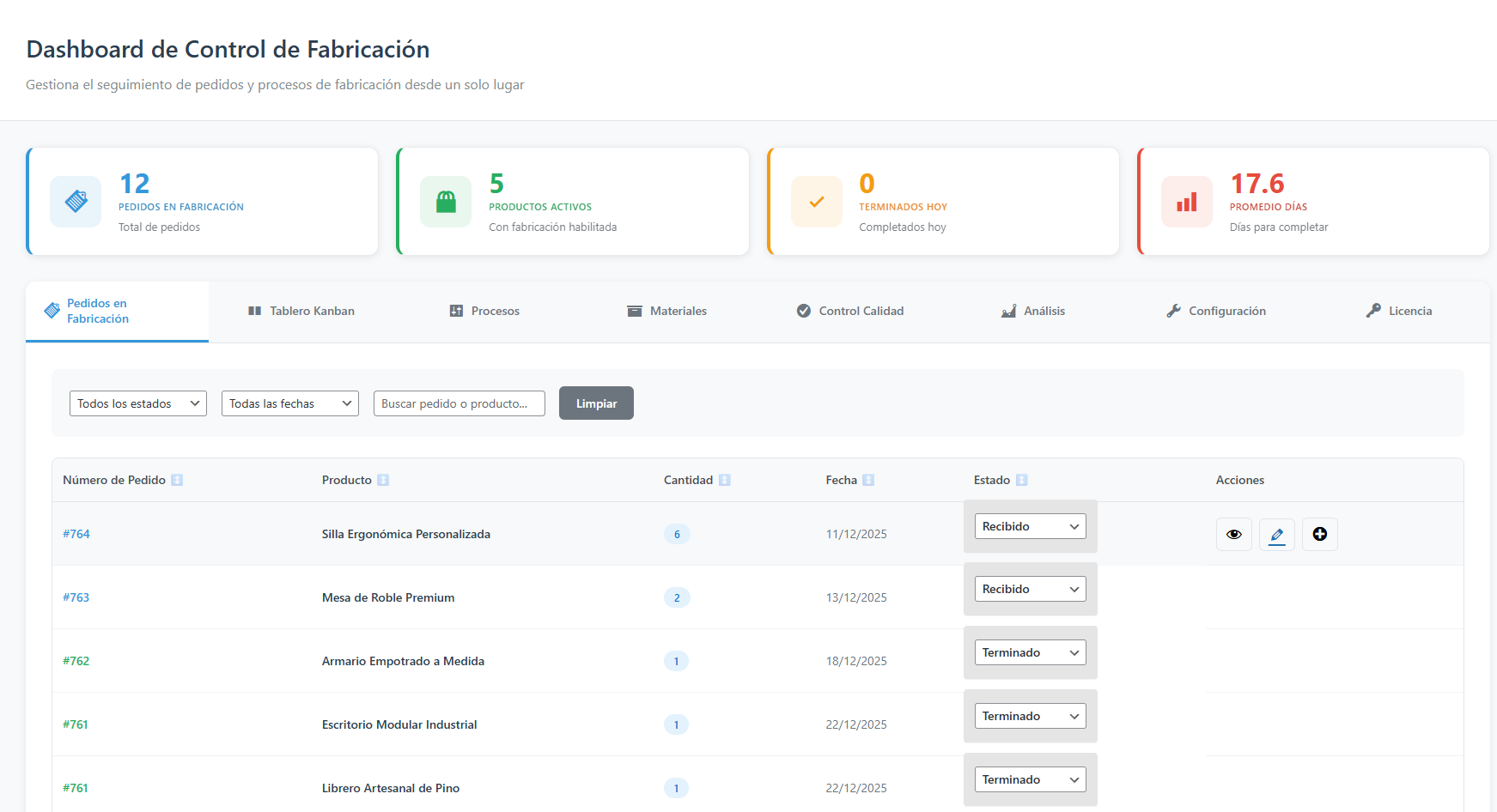Screen dimensions: 1497x812
Task: Open the Control Calidad tab
Action: pos(850,311)
